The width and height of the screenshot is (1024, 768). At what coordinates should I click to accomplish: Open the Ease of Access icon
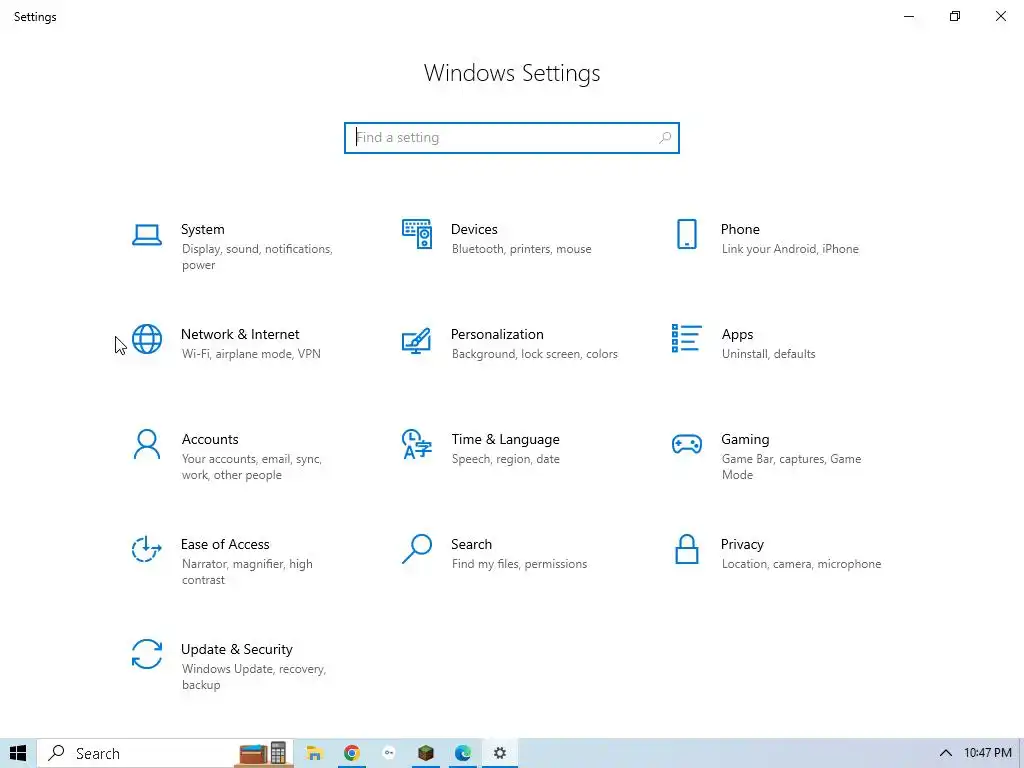(x=147, y=549)
